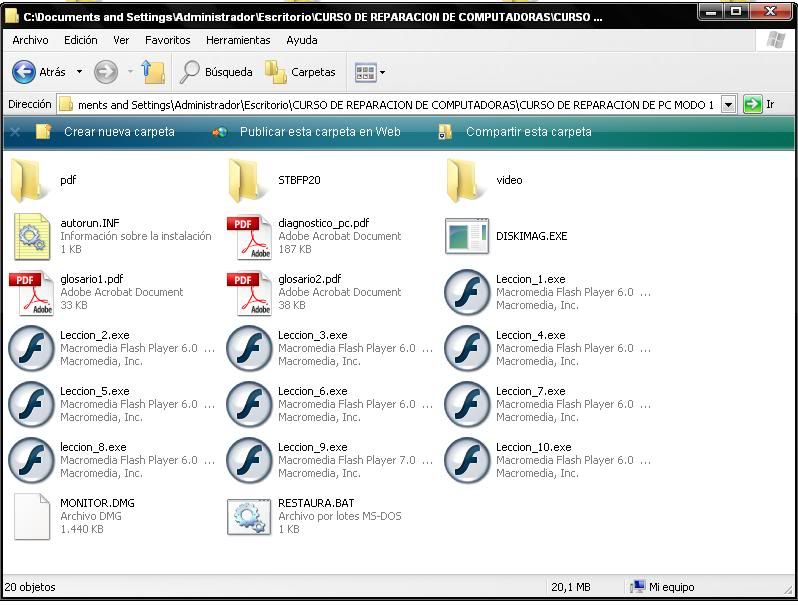
Task: Select the Leccion_5.exe Flash icon
Action: (x=31, y=405)
